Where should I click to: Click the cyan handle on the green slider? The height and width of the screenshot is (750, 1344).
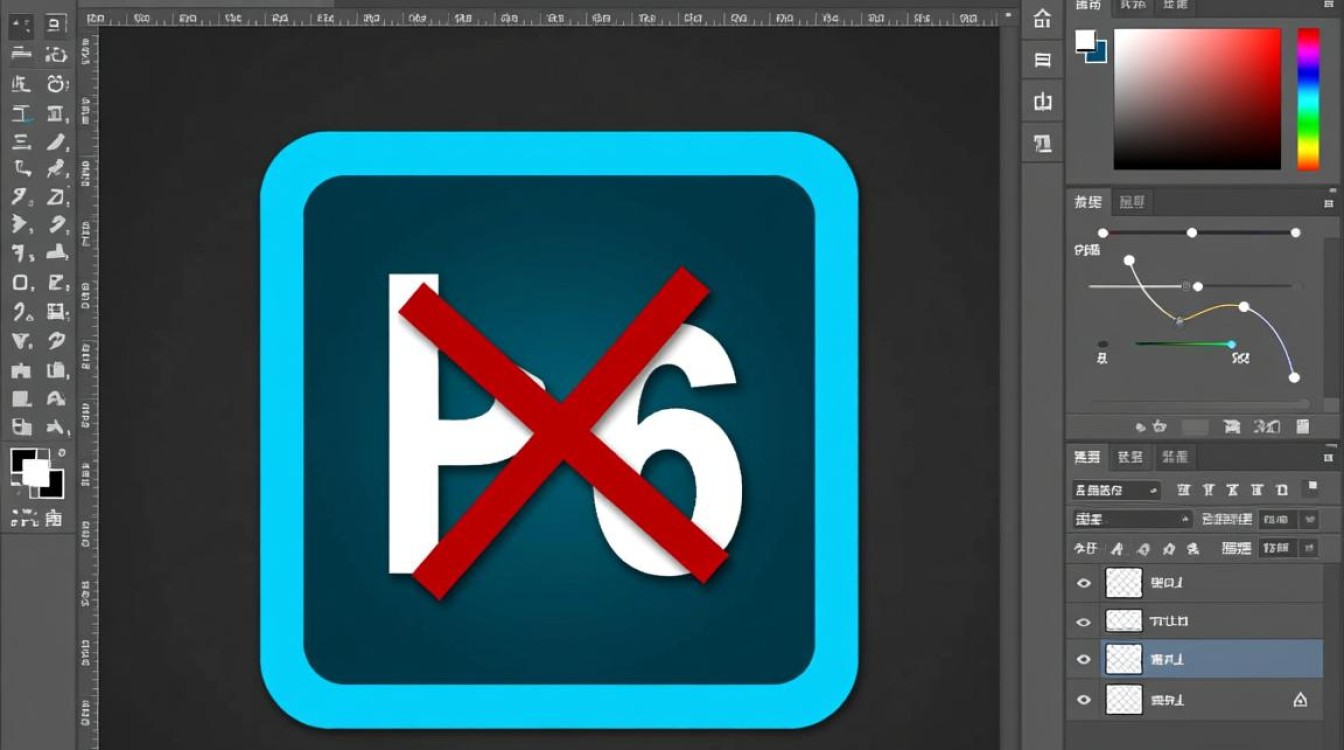[x=1232, y=344]
